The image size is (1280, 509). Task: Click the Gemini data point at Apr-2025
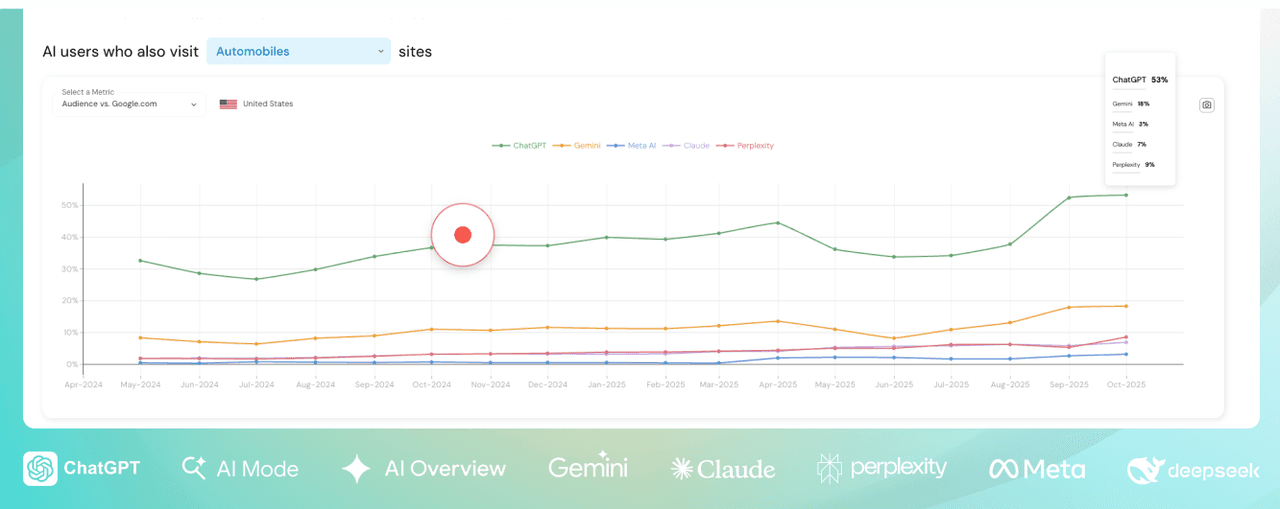click(x=778, y=321)
